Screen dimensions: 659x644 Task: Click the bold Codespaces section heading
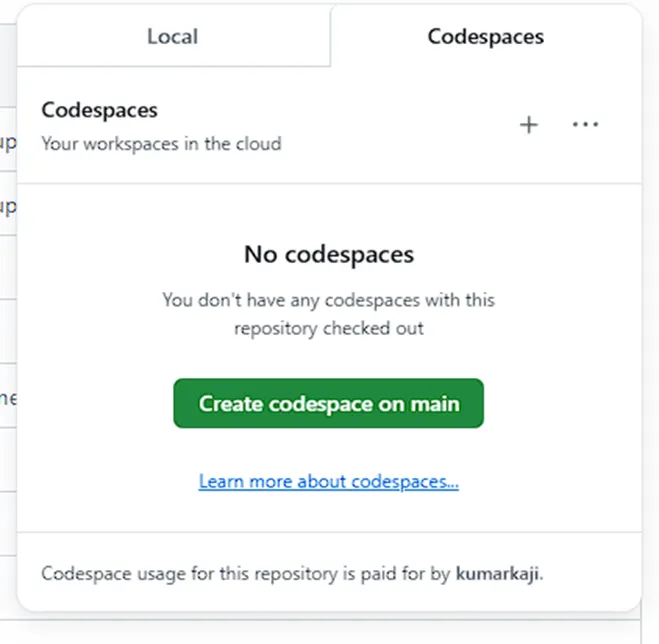[x=100, y=110]
